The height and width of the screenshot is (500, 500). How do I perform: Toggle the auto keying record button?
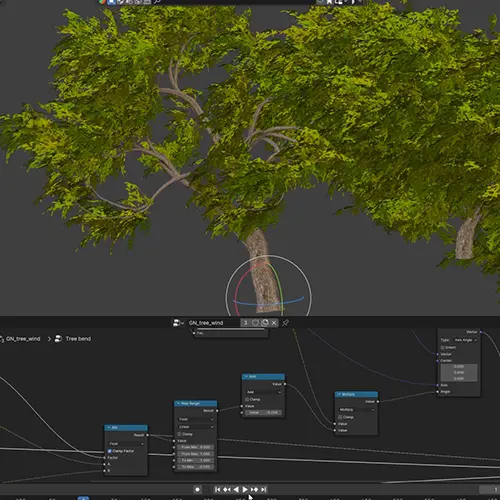197,489
